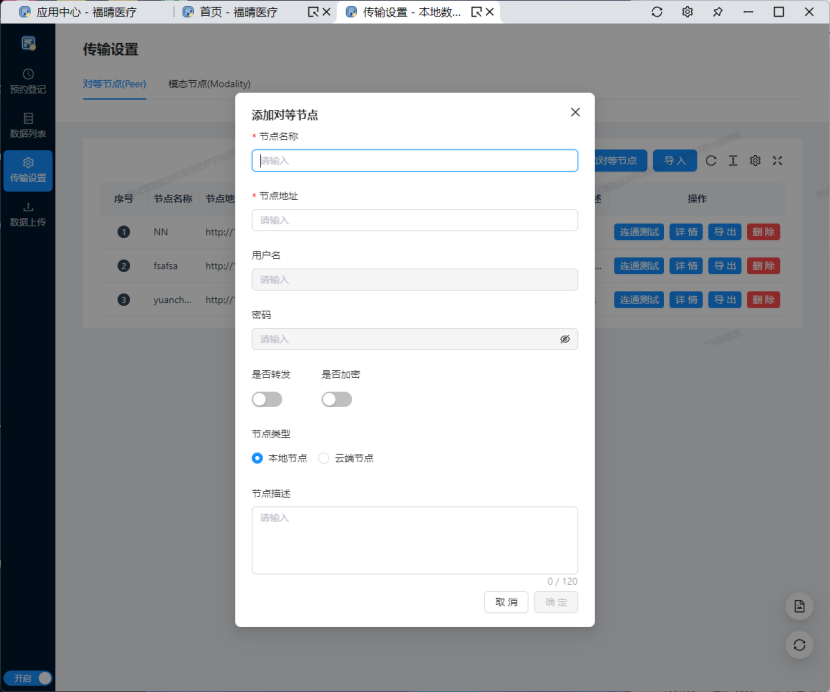Click the 取消 button
The image size is (830, 692).
506,602
